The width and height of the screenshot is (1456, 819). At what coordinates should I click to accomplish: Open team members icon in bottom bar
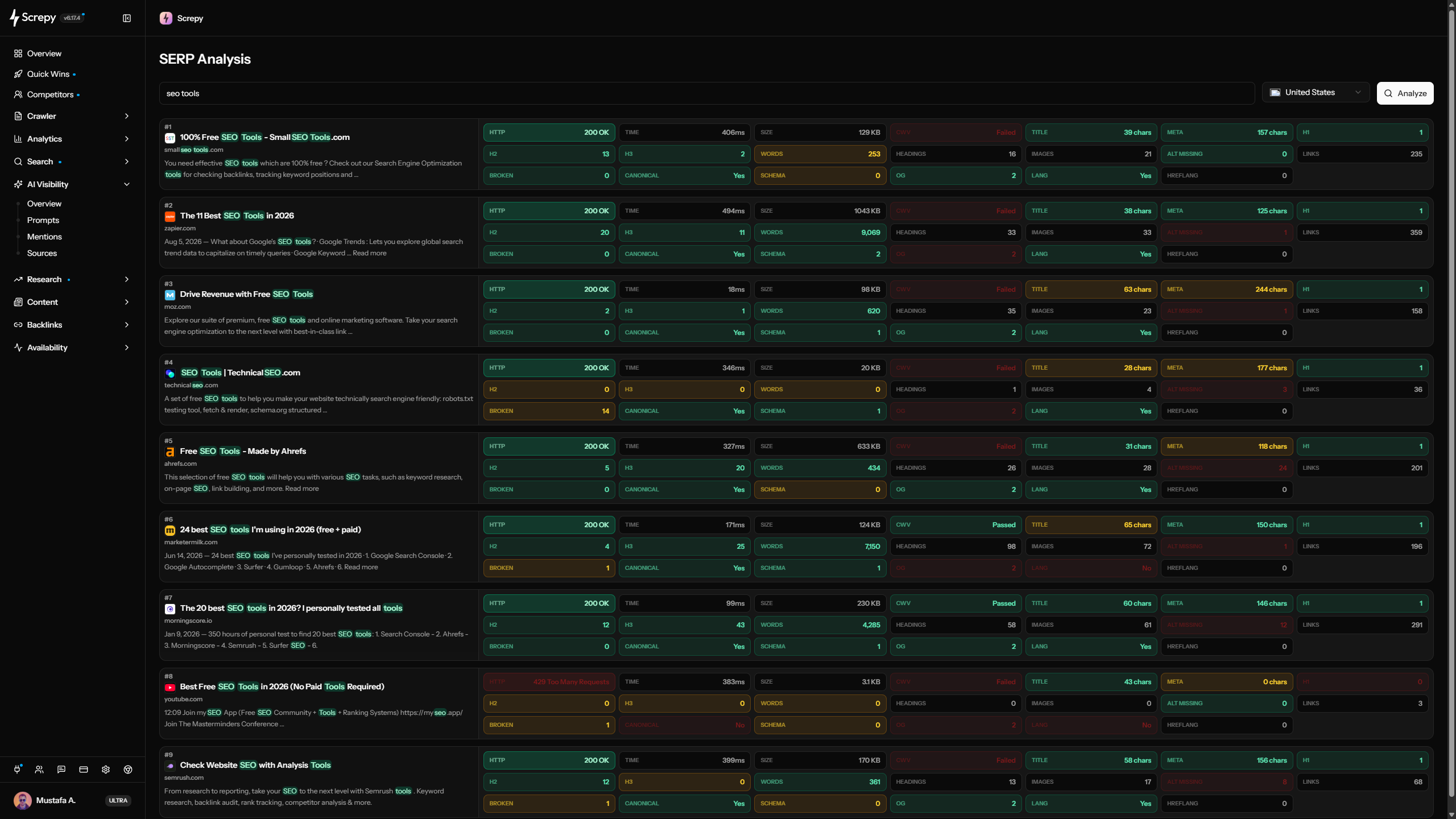point(39,770)
